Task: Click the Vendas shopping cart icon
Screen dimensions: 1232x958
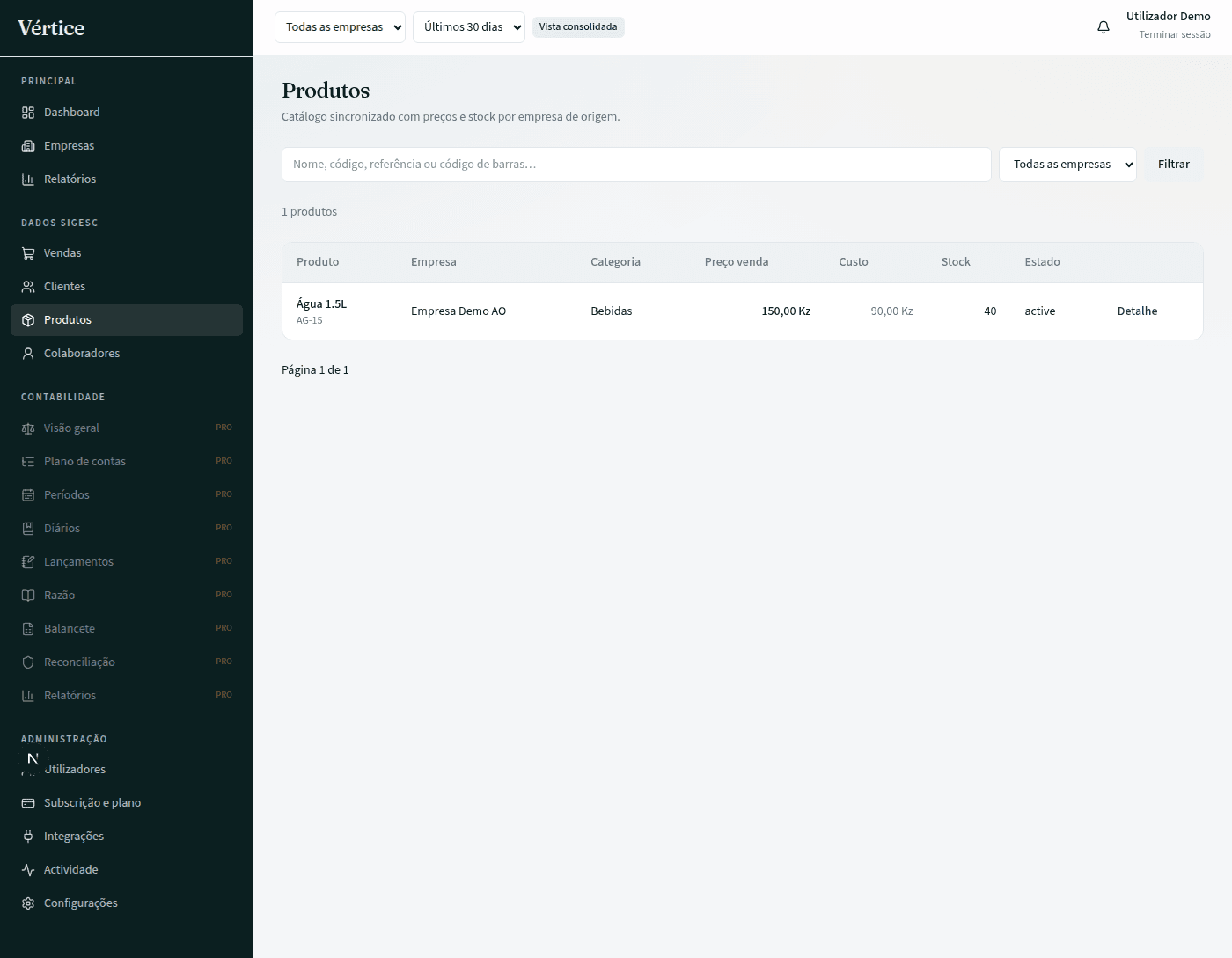Action: pyautogui.click(x=28, y=253)
